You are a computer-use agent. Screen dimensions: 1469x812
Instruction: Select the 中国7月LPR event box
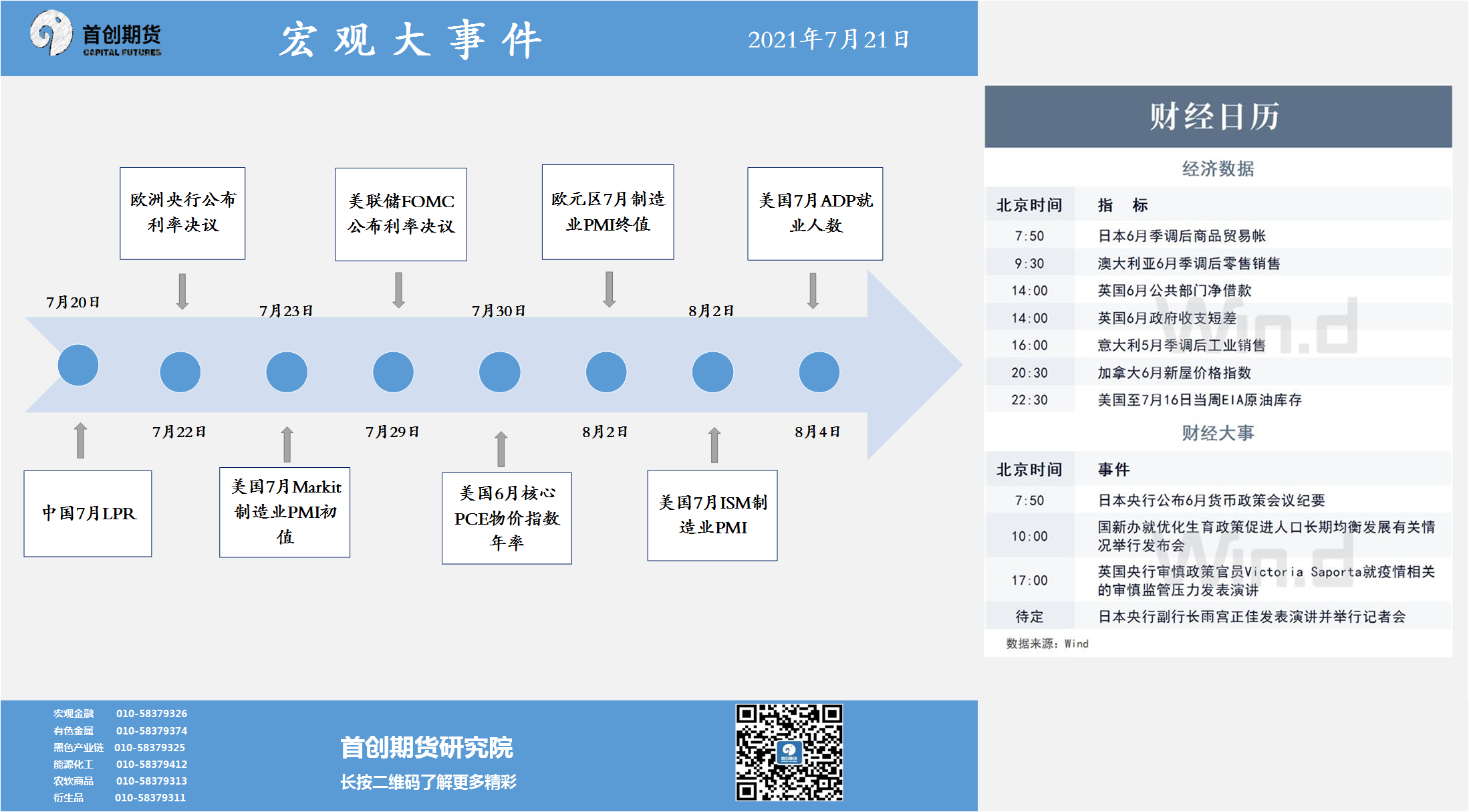(88, 513)
